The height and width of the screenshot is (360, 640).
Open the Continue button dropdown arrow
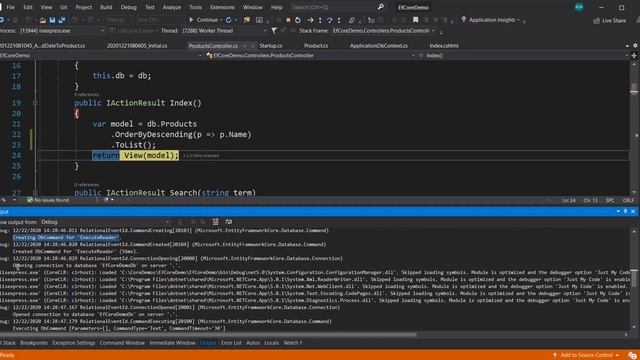point(221,20)
